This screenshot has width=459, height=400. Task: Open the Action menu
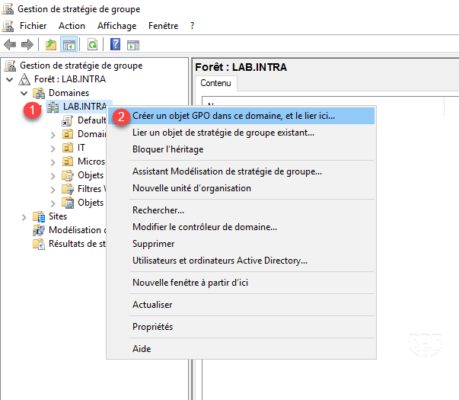(72, 26)
